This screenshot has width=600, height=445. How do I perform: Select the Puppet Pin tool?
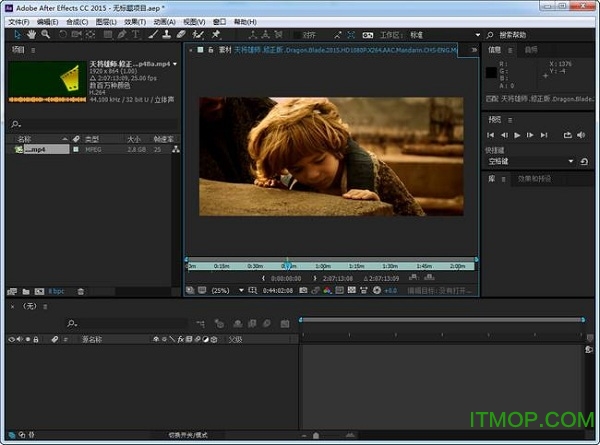pyautogui.click(x=216, y=35)
